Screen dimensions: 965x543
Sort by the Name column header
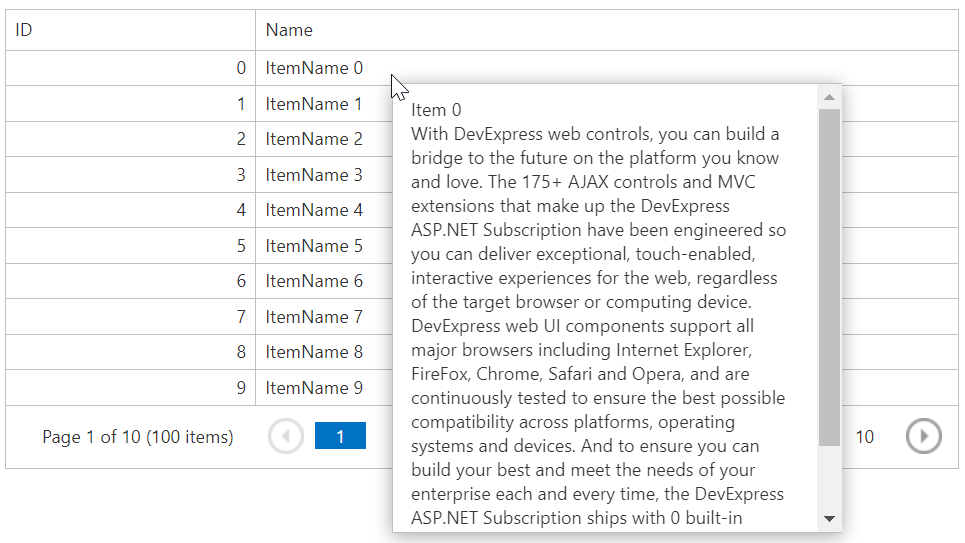pyautogui.click(x=606, y=30)
